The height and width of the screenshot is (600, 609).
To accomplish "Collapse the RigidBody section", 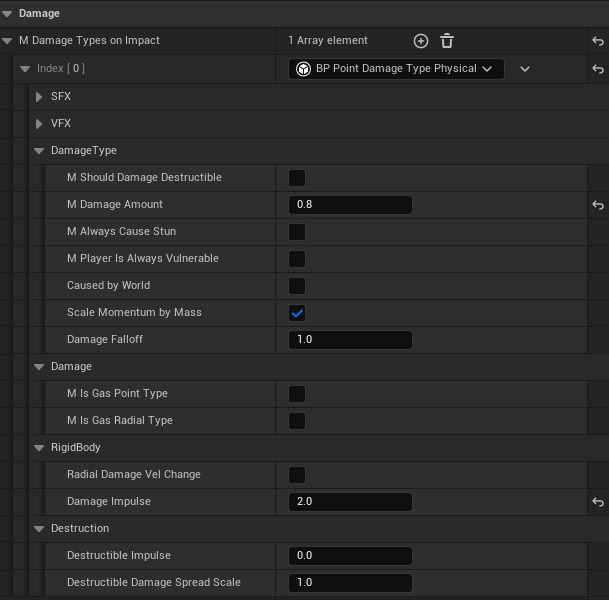I will click(39, 448).
